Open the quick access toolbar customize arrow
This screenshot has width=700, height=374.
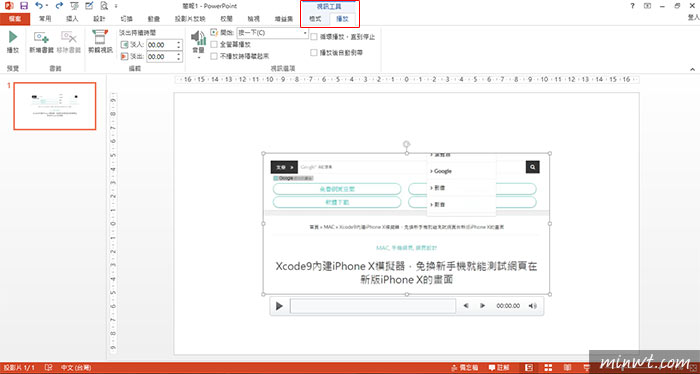(x=116, y=6)
